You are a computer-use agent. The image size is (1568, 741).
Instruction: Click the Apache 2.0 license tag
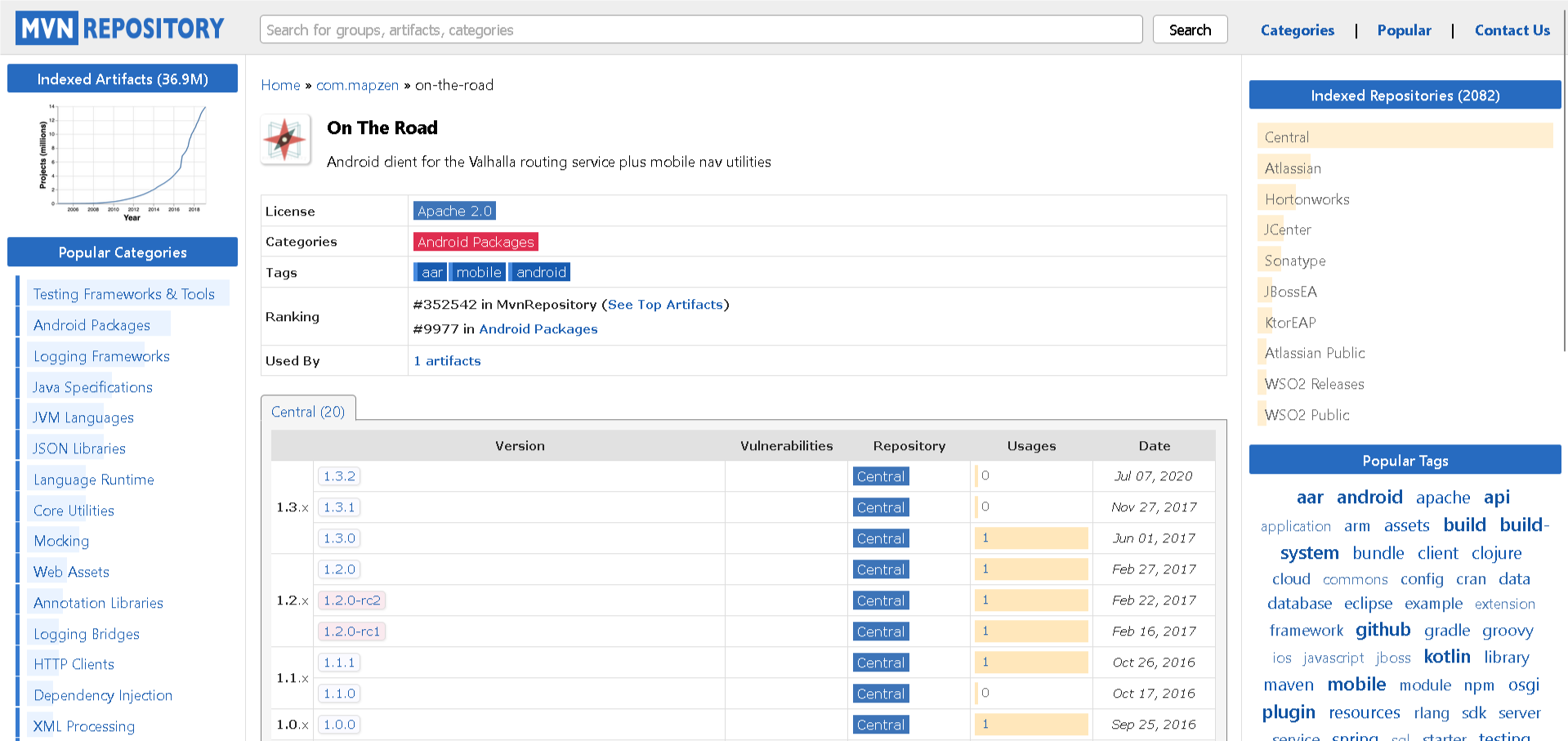(x=454, y=211)
